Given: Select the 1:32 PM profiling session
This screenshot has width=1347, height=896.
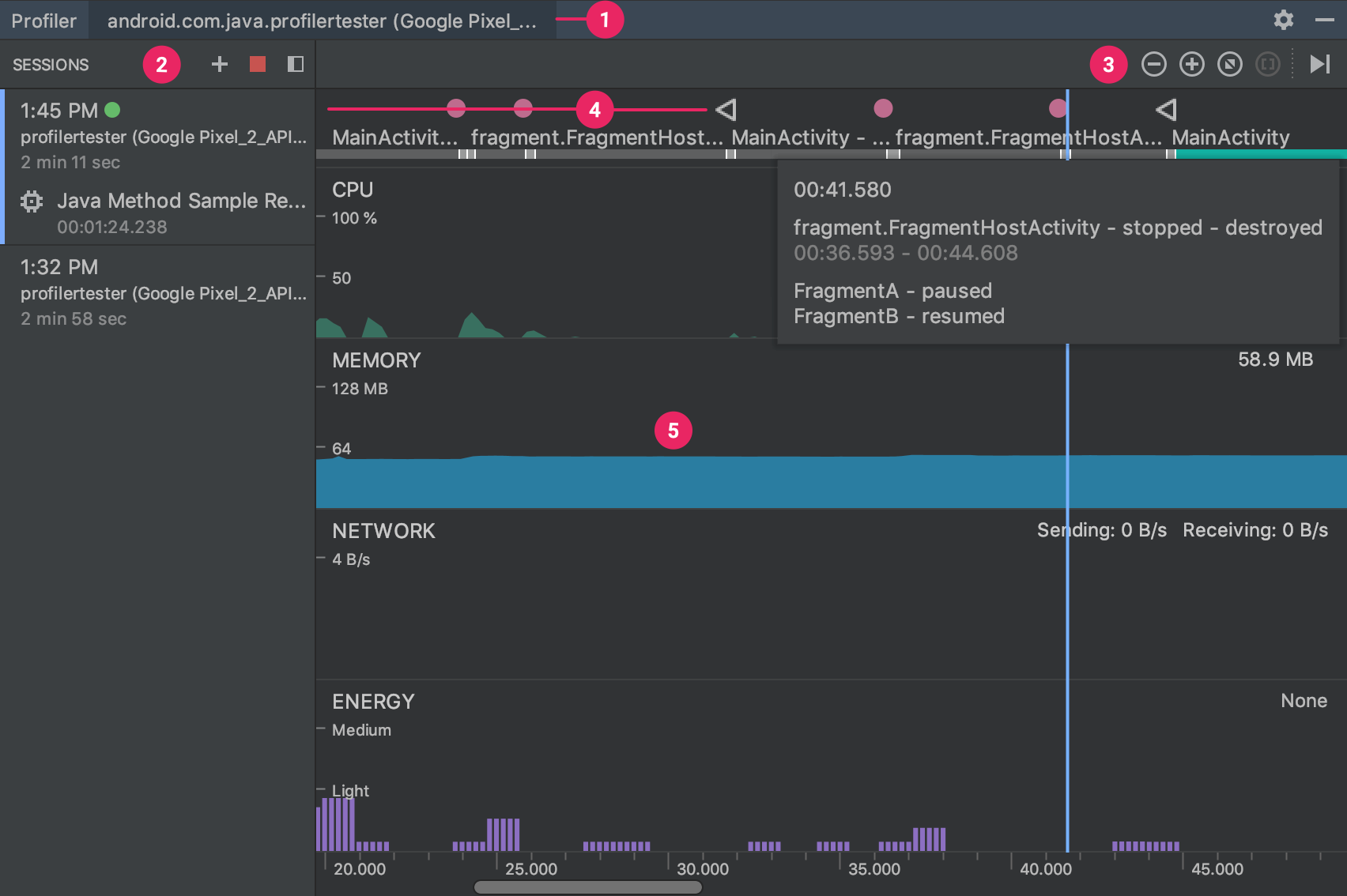Looking at the screenshot, I should point(158,292).
